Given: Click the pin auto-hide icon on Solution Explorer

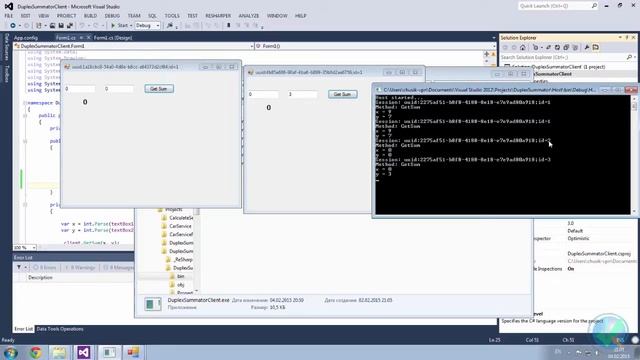Looking at the screenshot, I should tap(627, 38).
